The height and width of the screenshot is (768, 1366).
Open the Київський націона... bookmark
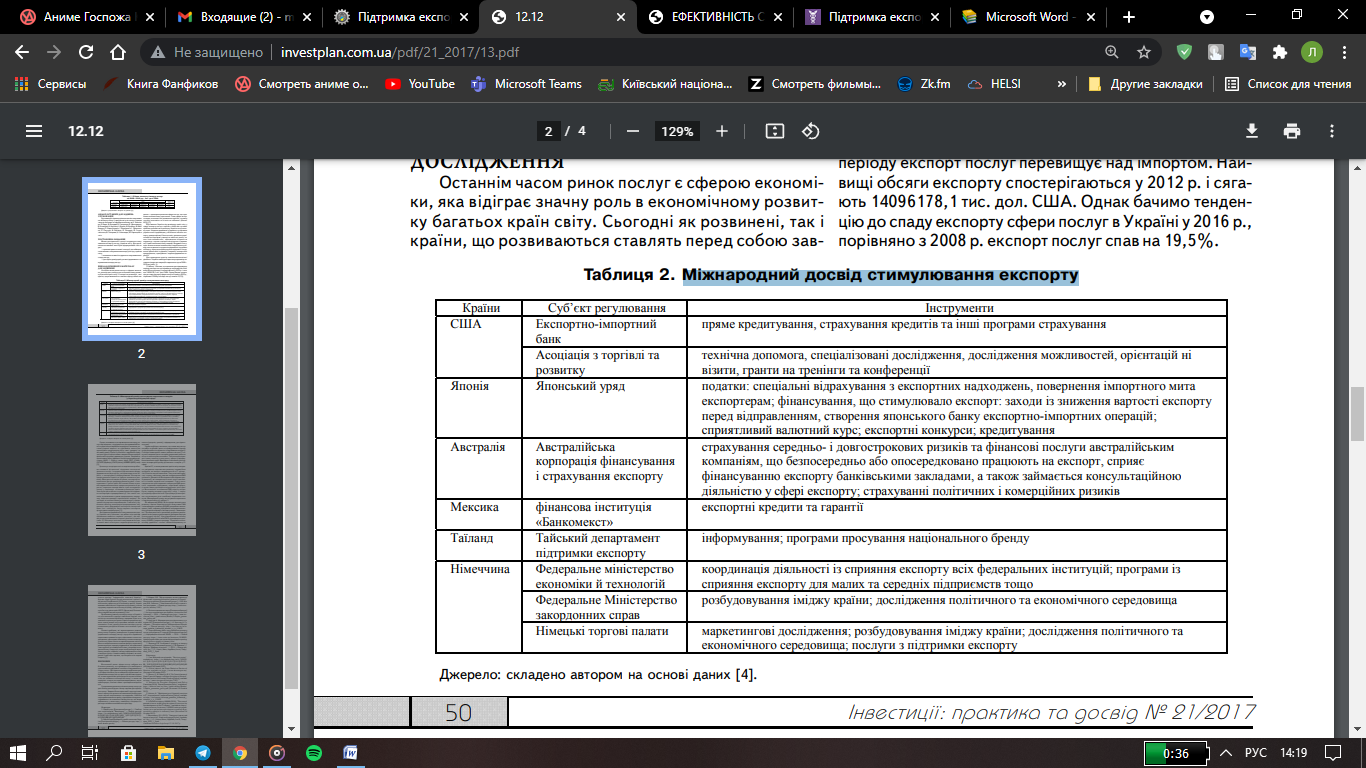(x=665, y=84)
